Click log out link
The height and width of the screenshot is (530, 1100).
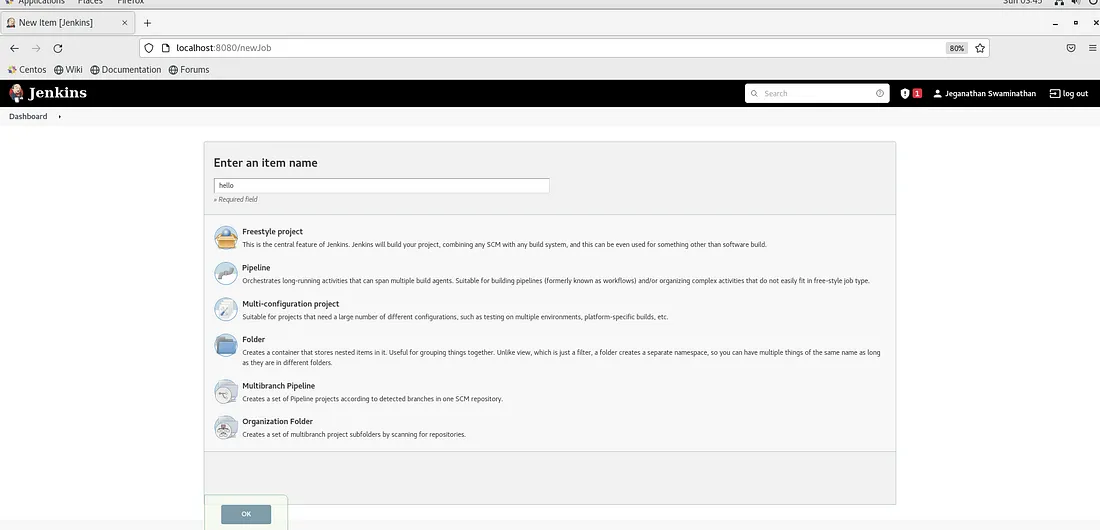(x=1069, y=93)
